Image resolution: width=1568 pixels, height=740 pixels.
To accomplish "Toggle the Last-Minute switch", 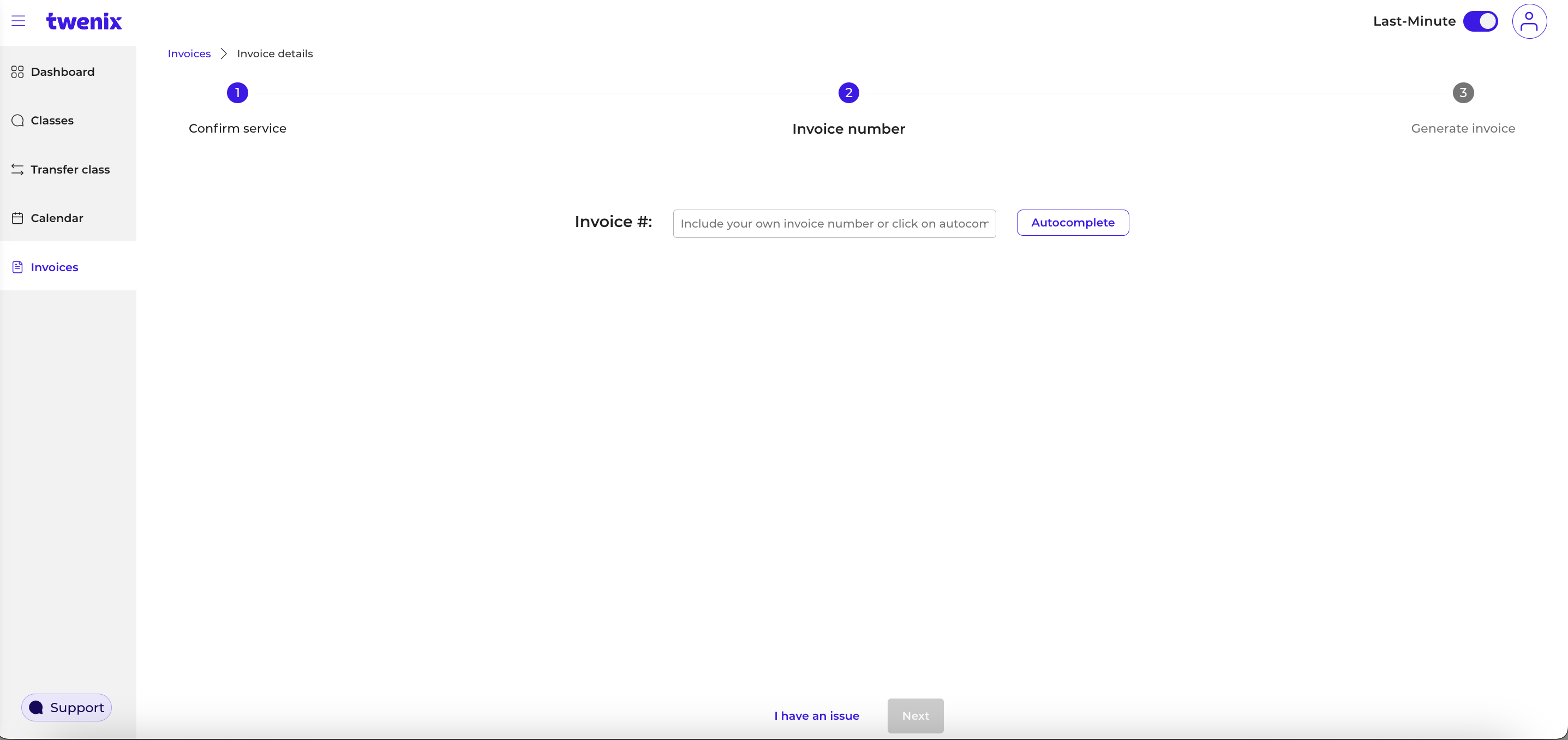I will tap(1480, 21).
